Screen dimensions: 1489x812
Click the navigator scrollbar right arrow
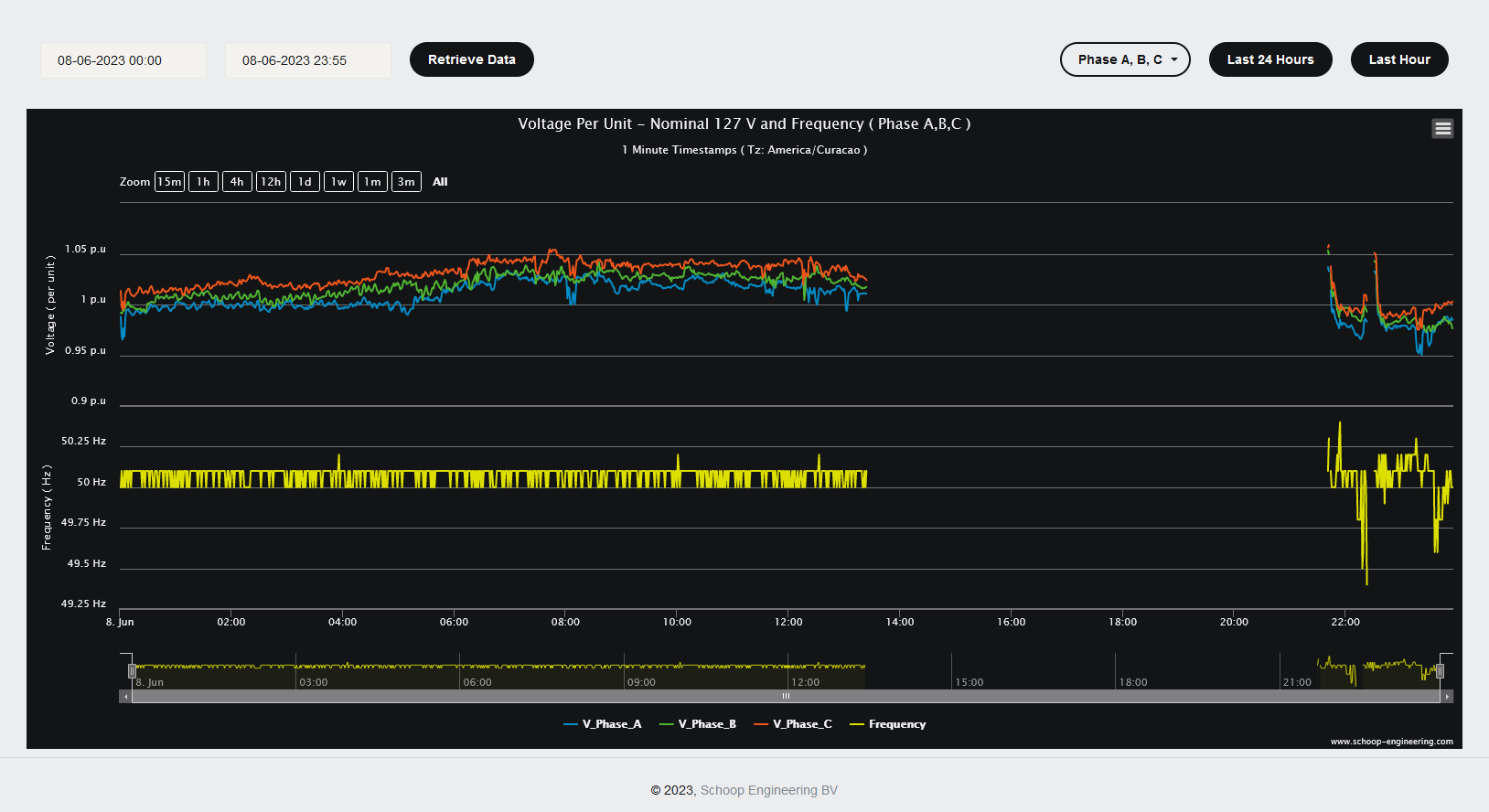(x=1447, y=697)
